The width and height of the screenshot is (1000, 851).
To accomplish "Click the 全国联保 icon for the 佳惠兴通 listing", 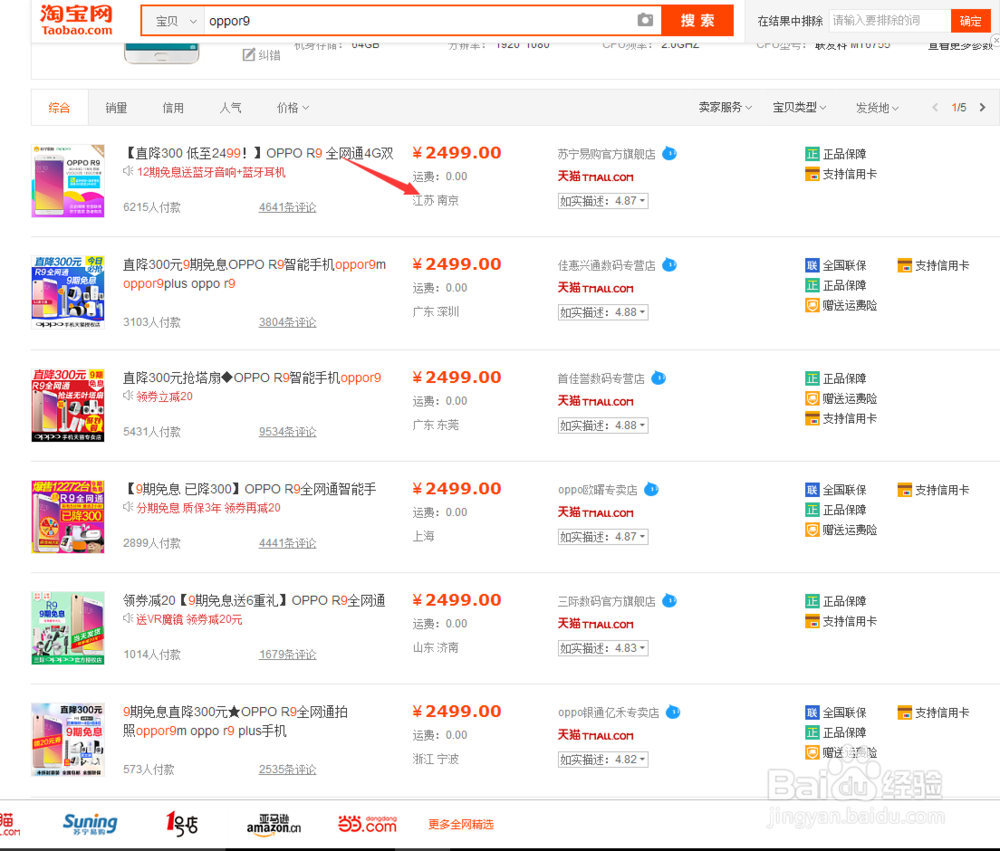I will coord(812,265).
